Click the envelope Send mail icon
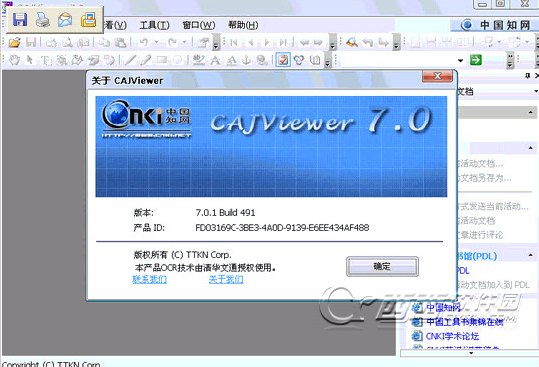 point(65,20)
